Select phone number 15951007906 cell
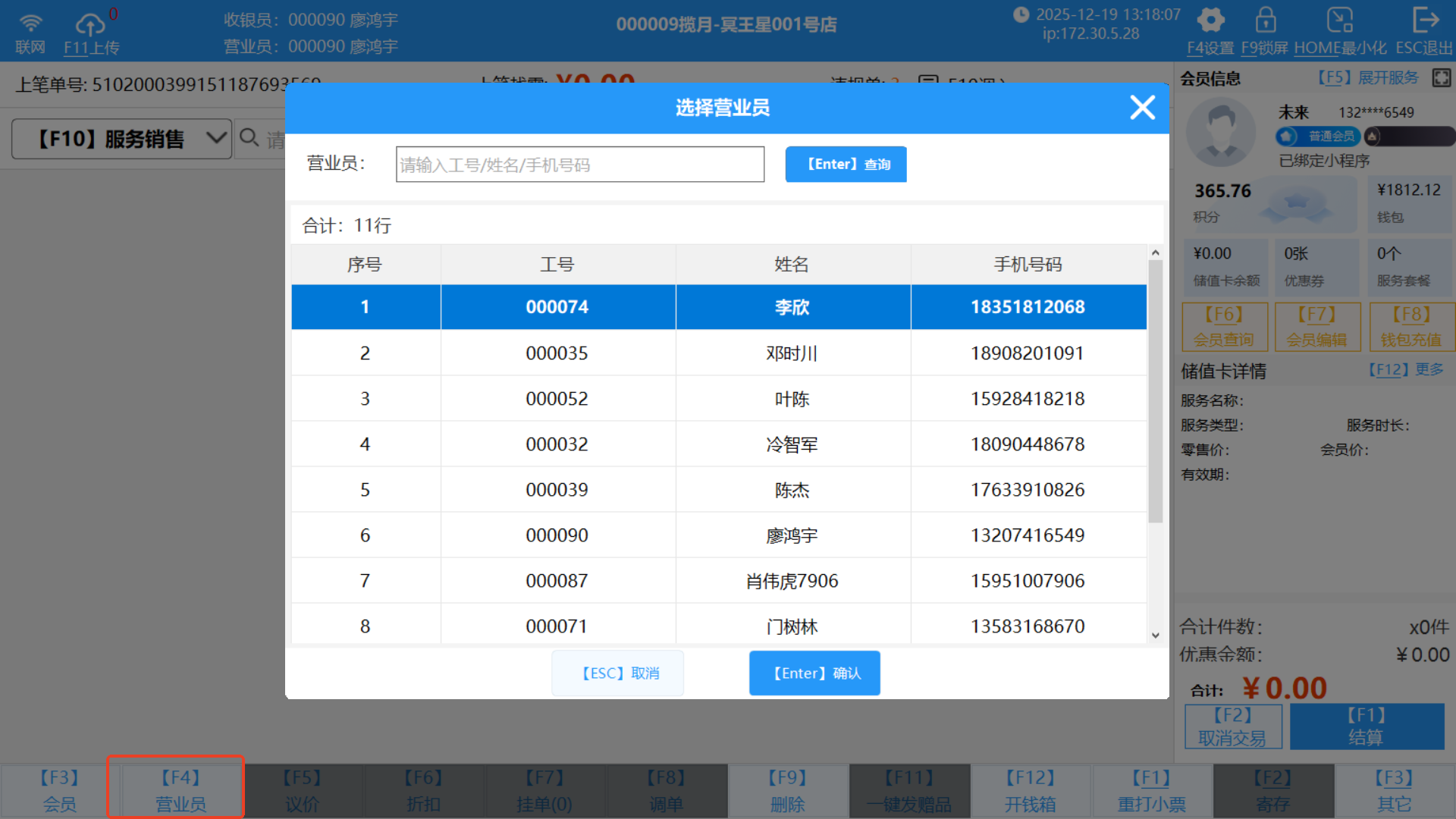This screenshot has height=819, width=1456. (1028, 581)
